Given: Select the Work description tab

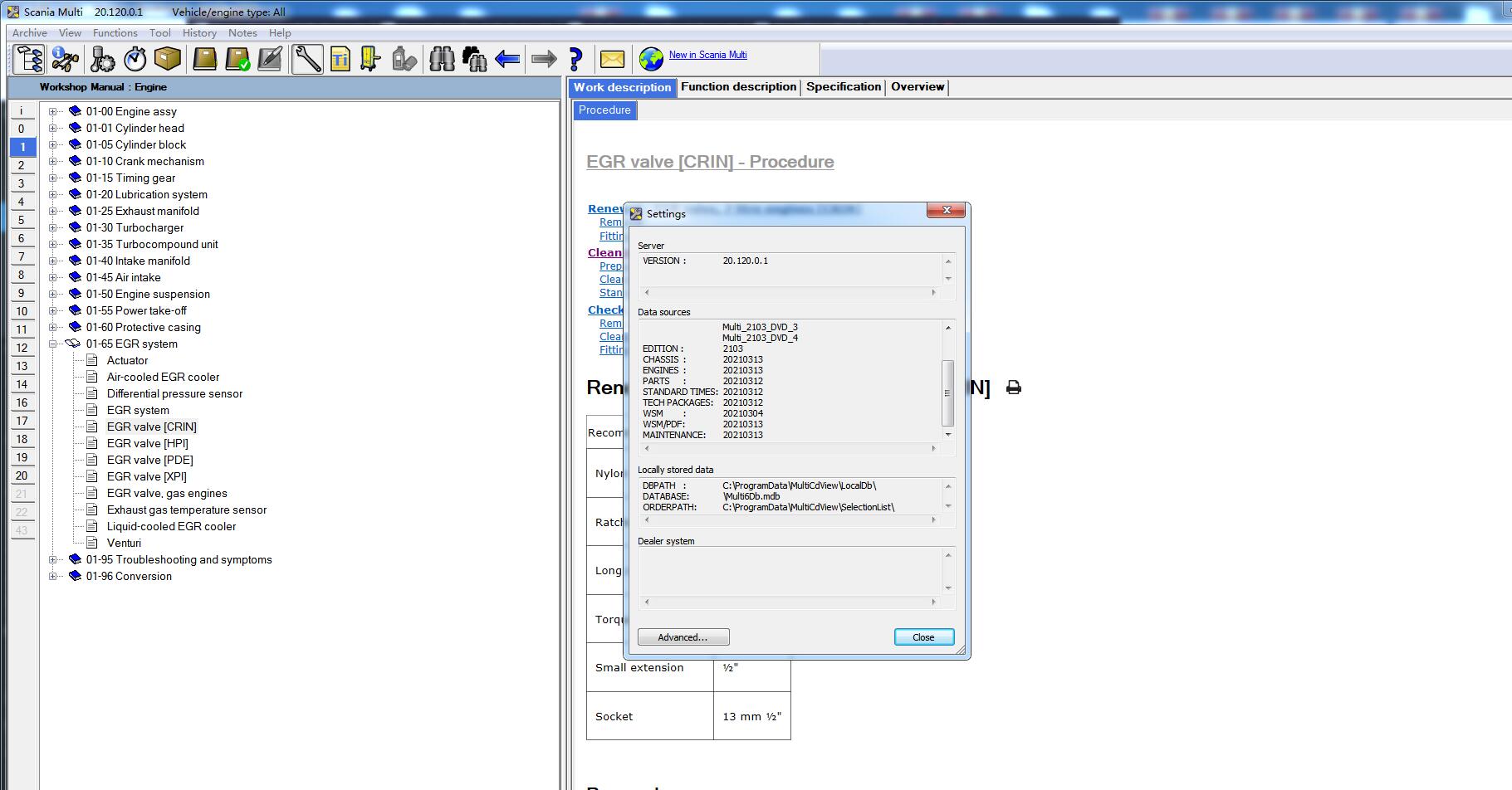Looking at the screenshot, I should (x=623, y=88).
